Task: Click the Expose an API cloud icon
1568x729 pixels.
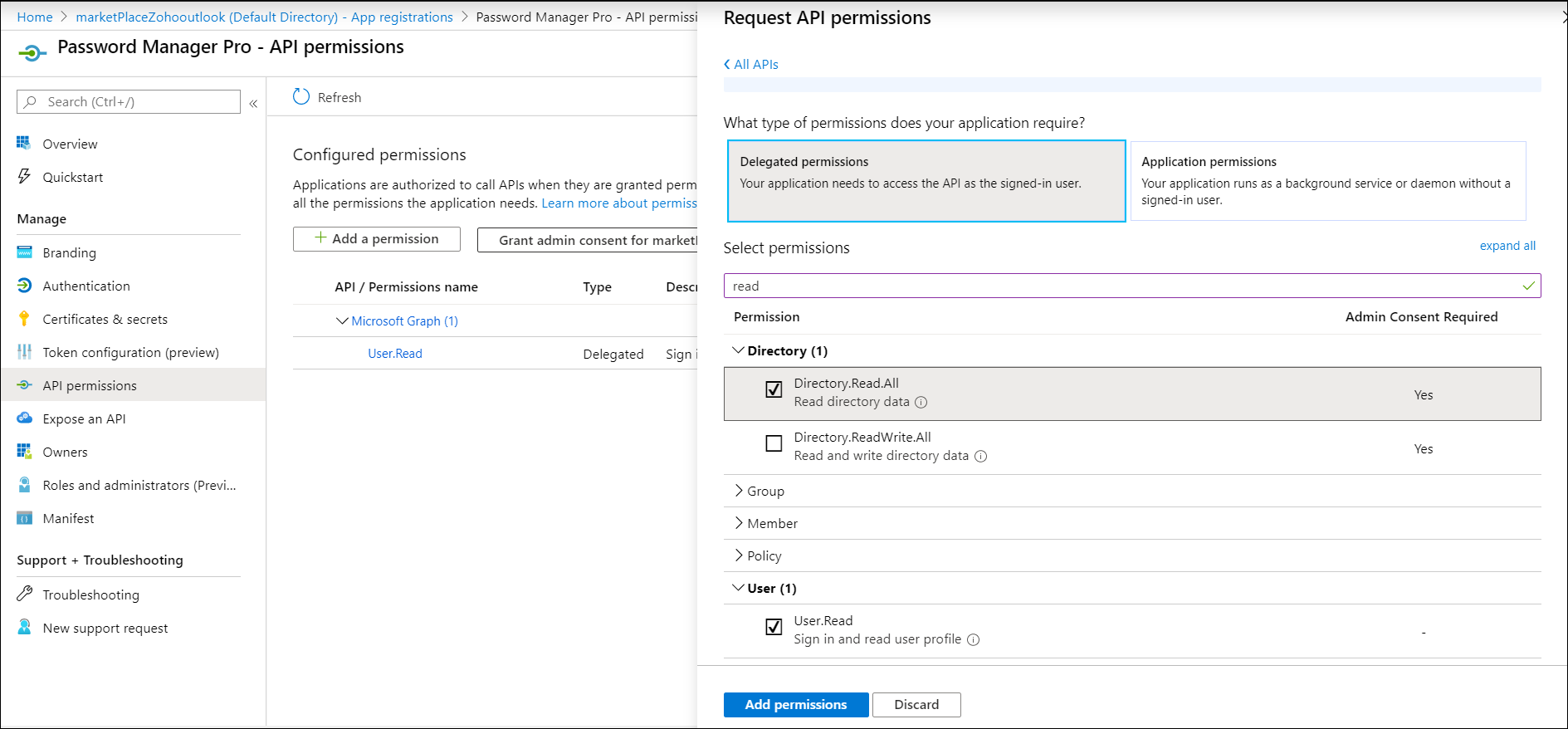Action: (x=24, y=418)
